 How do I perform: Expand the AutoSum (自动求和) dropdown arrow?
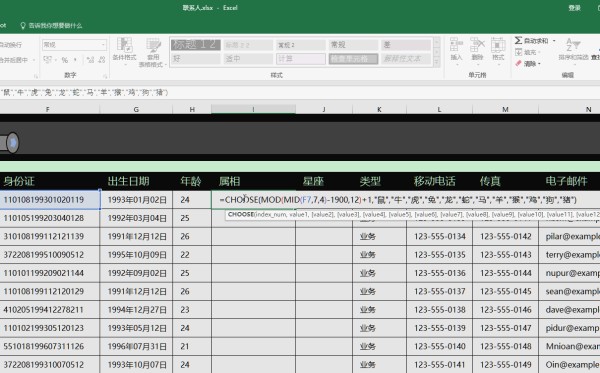(554, 41)
